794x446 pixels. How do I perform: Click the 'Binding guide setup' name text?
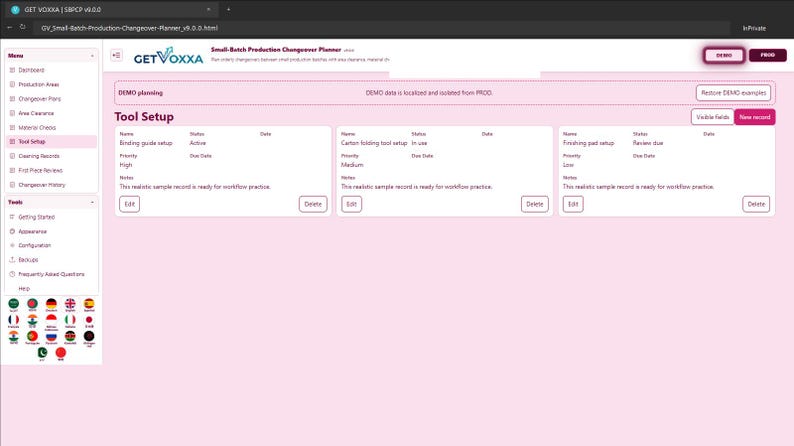[x=146, y=143]
